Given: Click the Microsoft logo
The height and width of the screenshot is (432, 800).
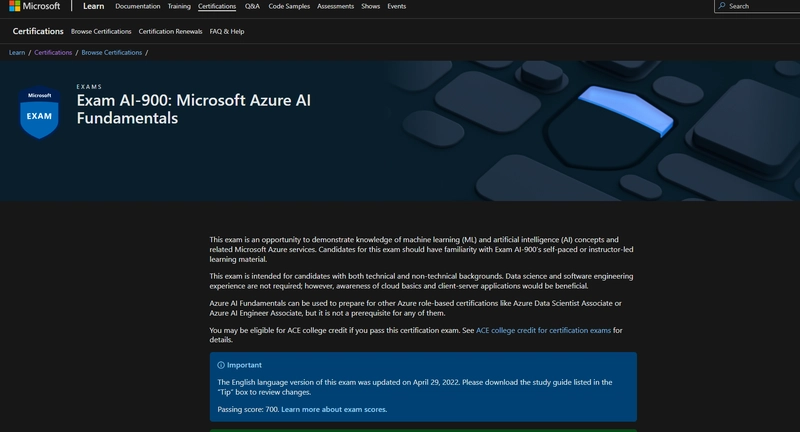Looking at the screenshot, I should [x=35, y=6].
